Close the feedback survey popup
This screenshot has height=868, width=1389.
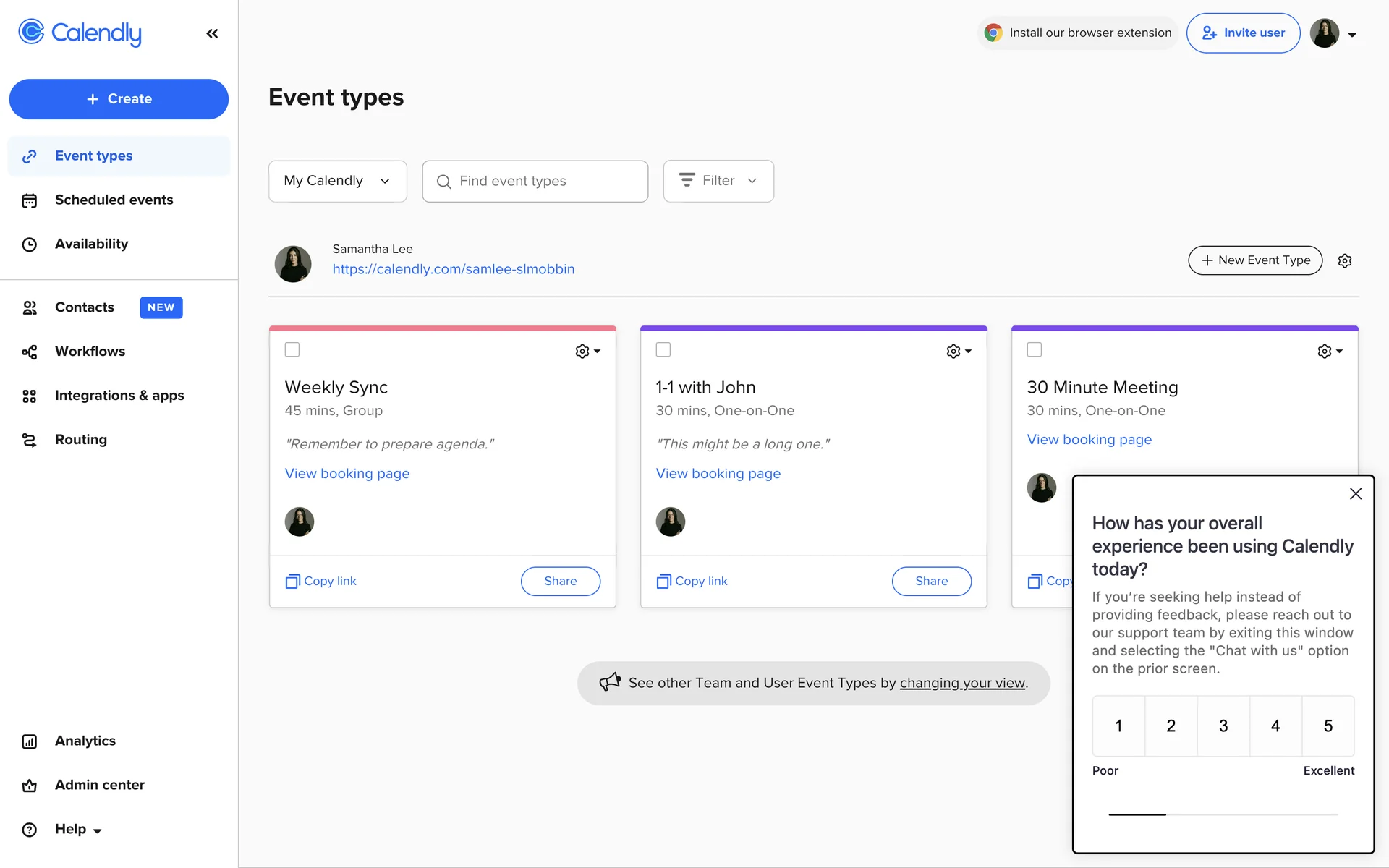point(1356,493)
